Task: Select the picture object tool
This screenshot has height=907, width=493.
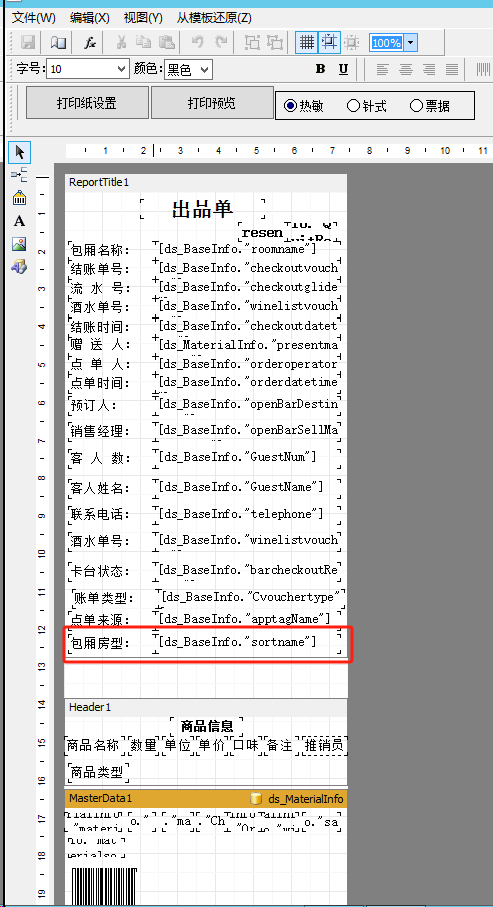Action: point(20,244)
